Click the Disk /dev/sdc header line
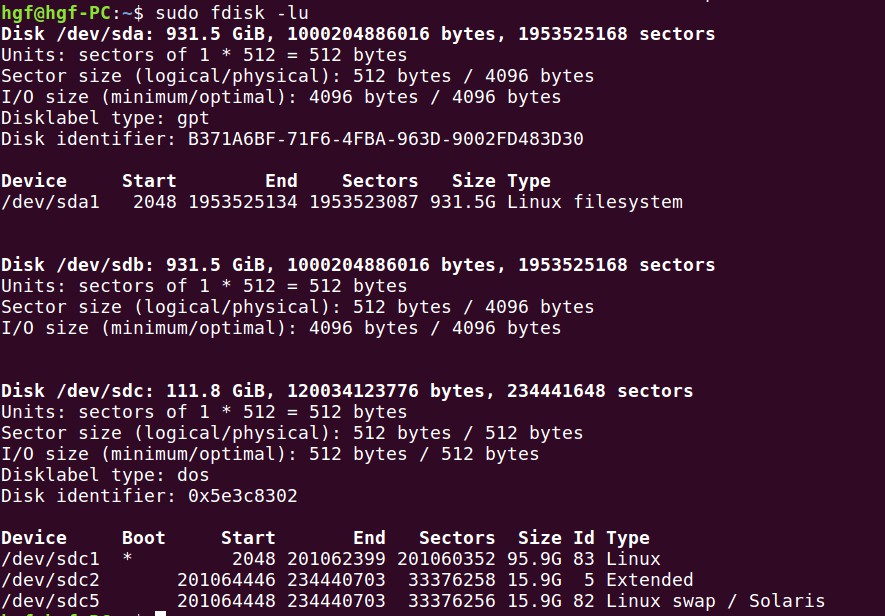The image size is (885, 616). (347, 391)
